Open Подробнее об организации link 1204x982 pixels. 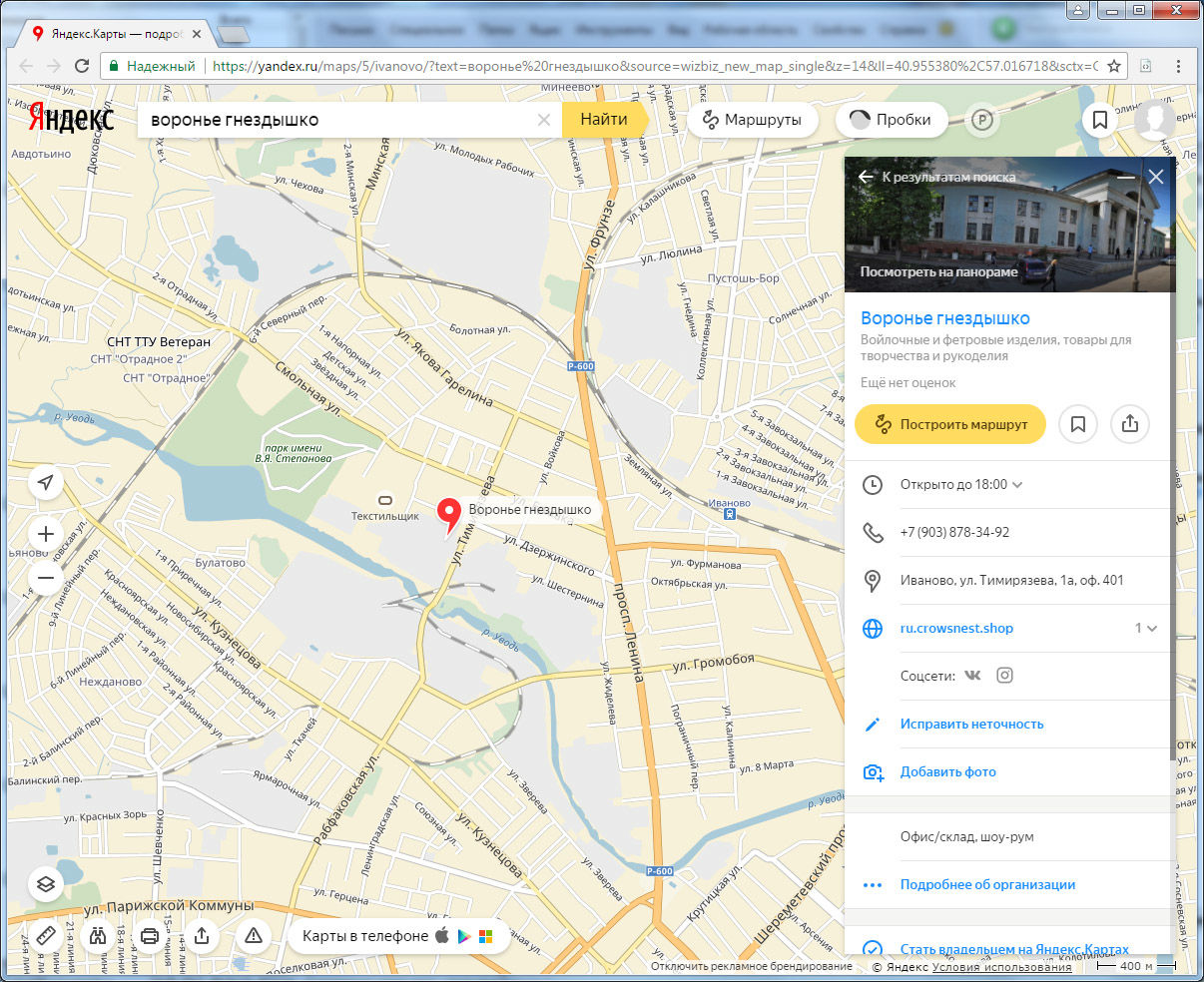987,885
